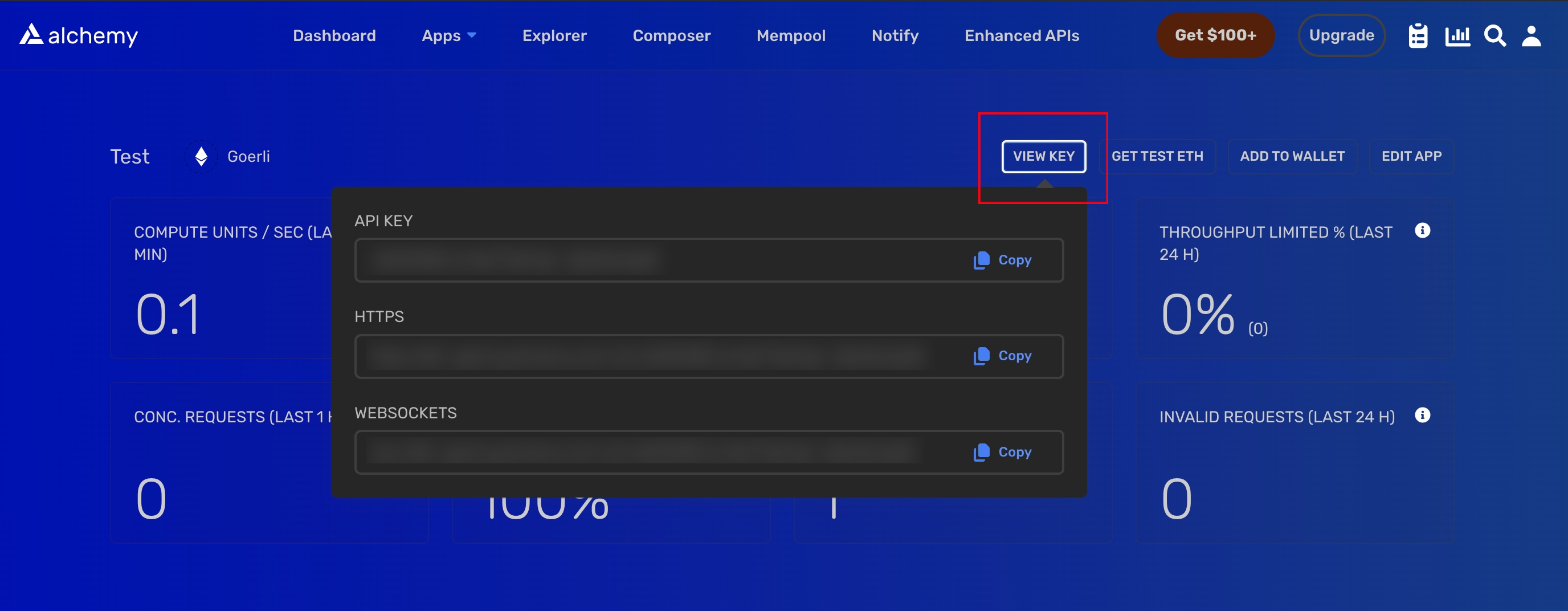Open the user profile icon
The image size is (1568, 611).
coord(1532,36)
